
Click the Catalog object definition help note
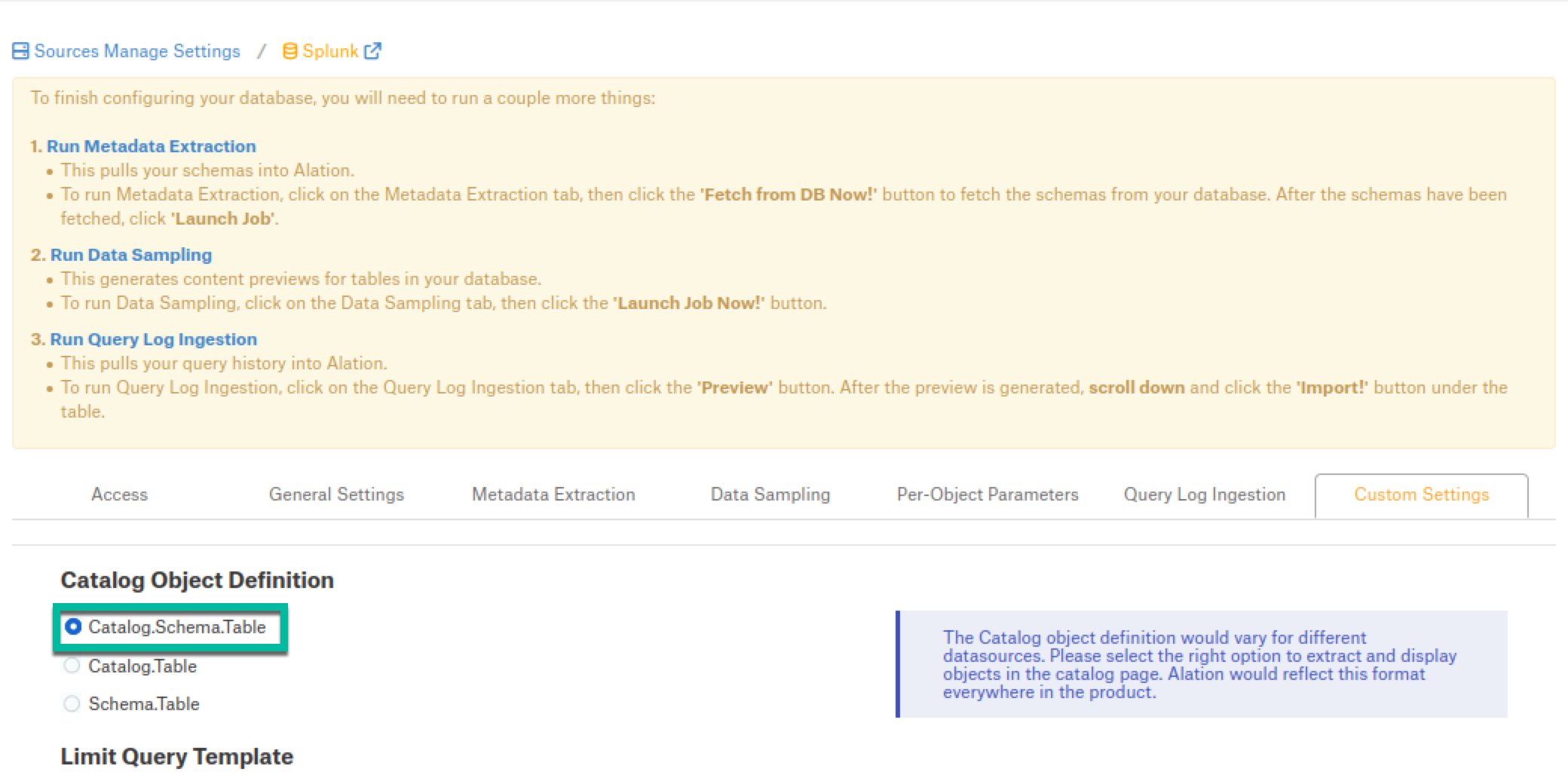coord(1202,664)
